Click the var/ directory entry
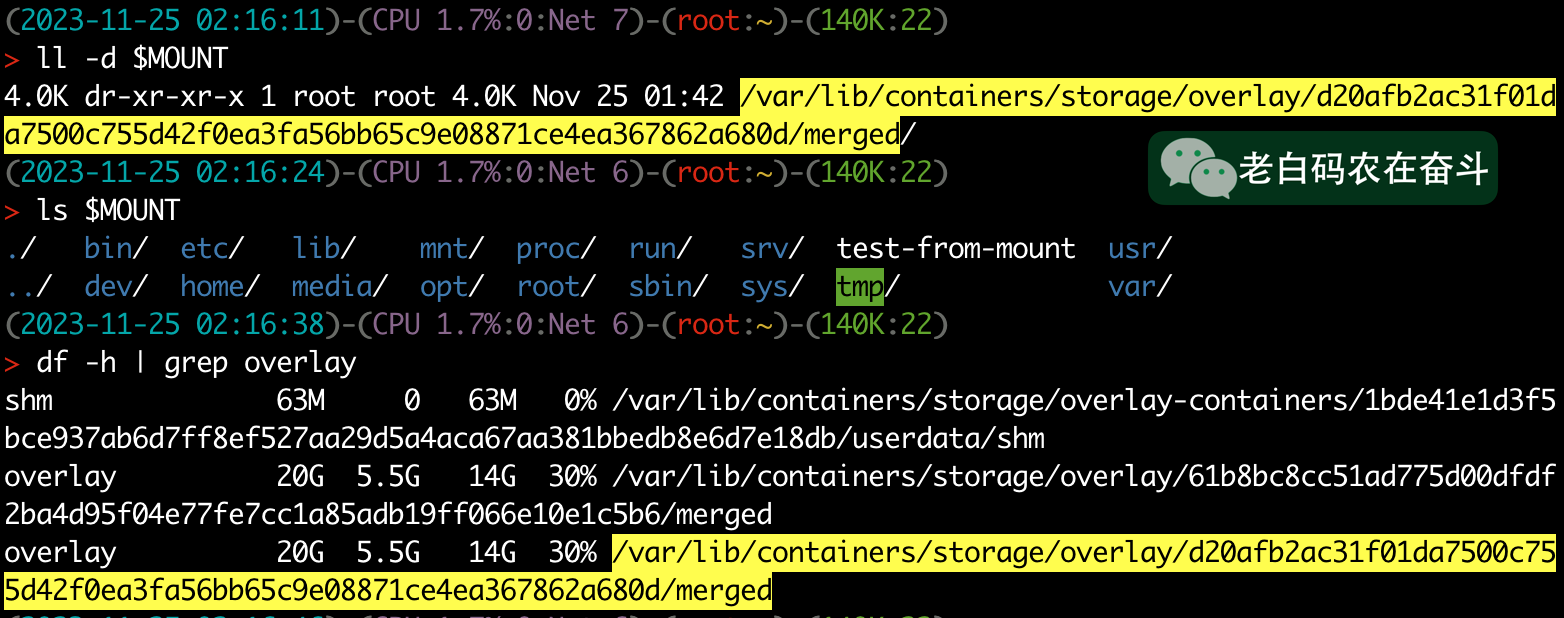1564x618 pixels. 1140,287
